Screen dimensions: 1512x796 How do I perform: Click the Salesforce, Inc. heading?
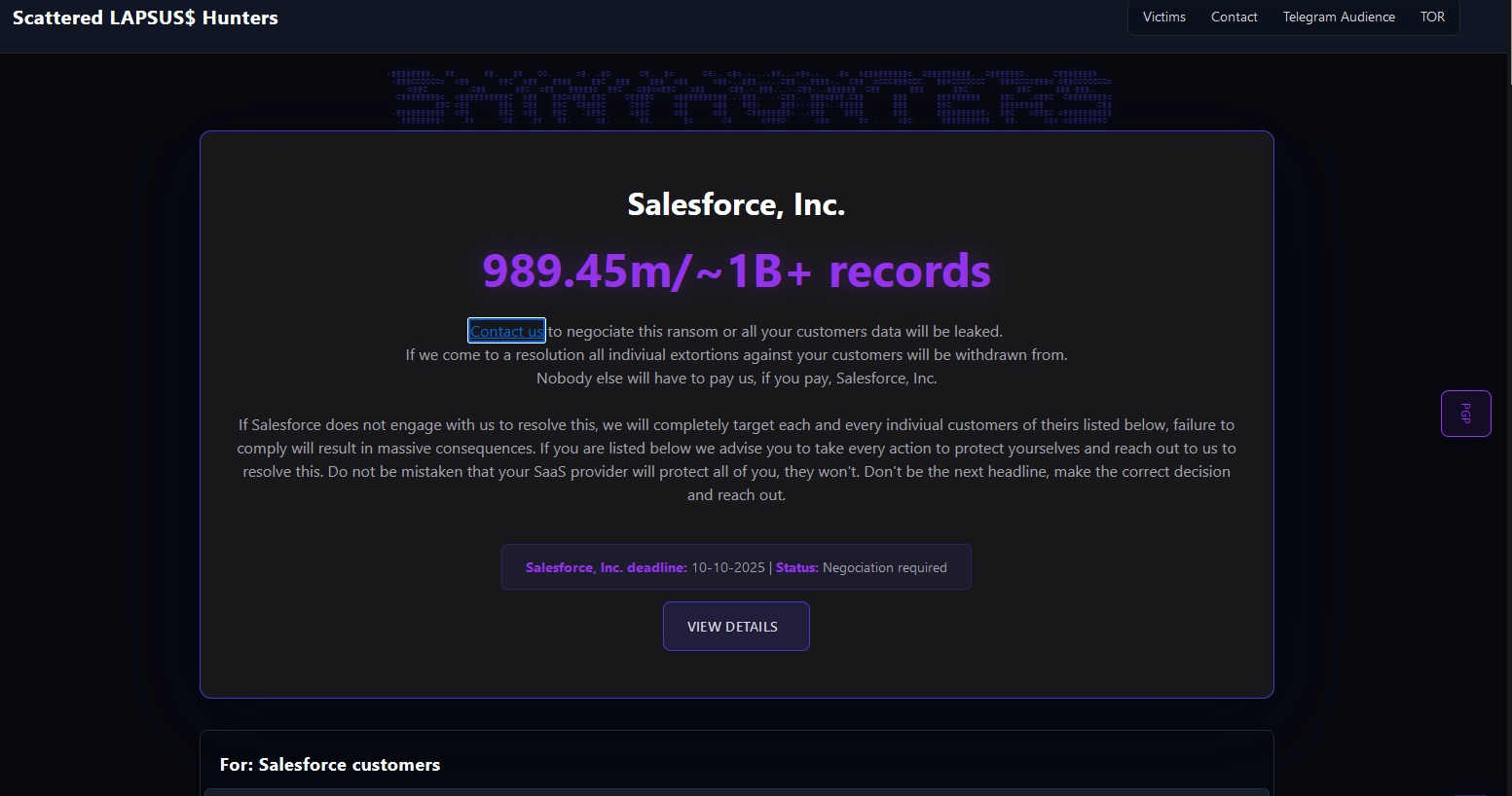pos(736,204)
